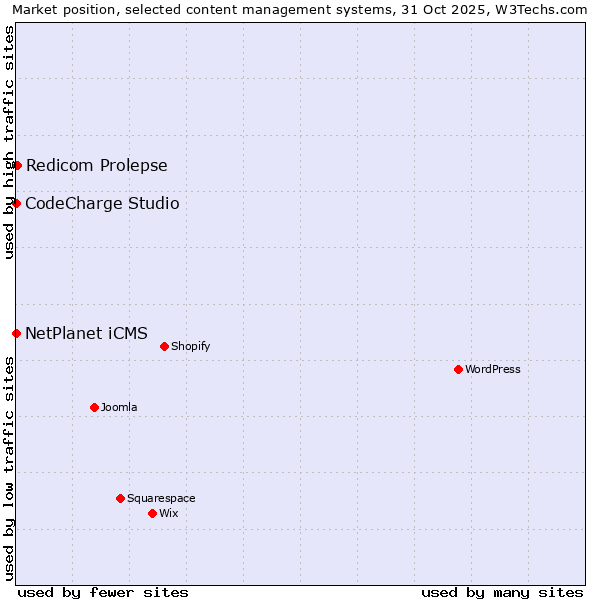600x600 pixels.
Task: Click the 'used by fewer sites' axis label
Action: 103,592
